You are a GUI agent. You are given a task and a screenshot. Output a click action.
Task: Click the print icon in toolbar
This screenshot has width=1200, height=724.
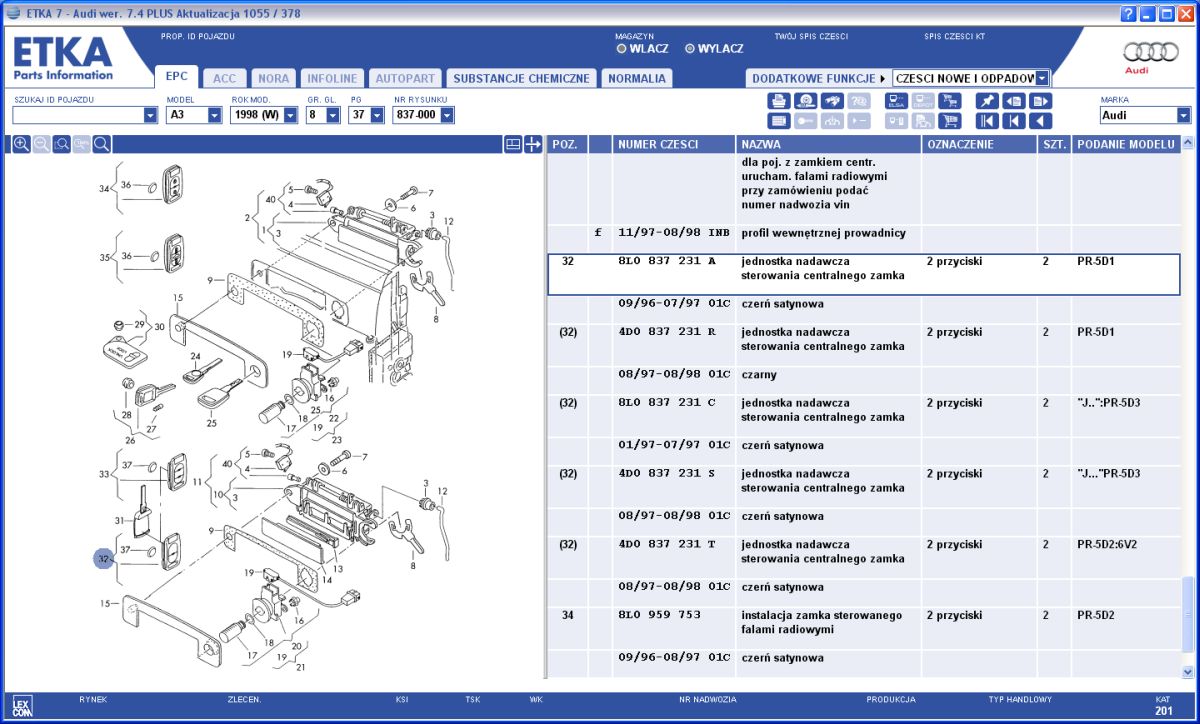[779, 101]
